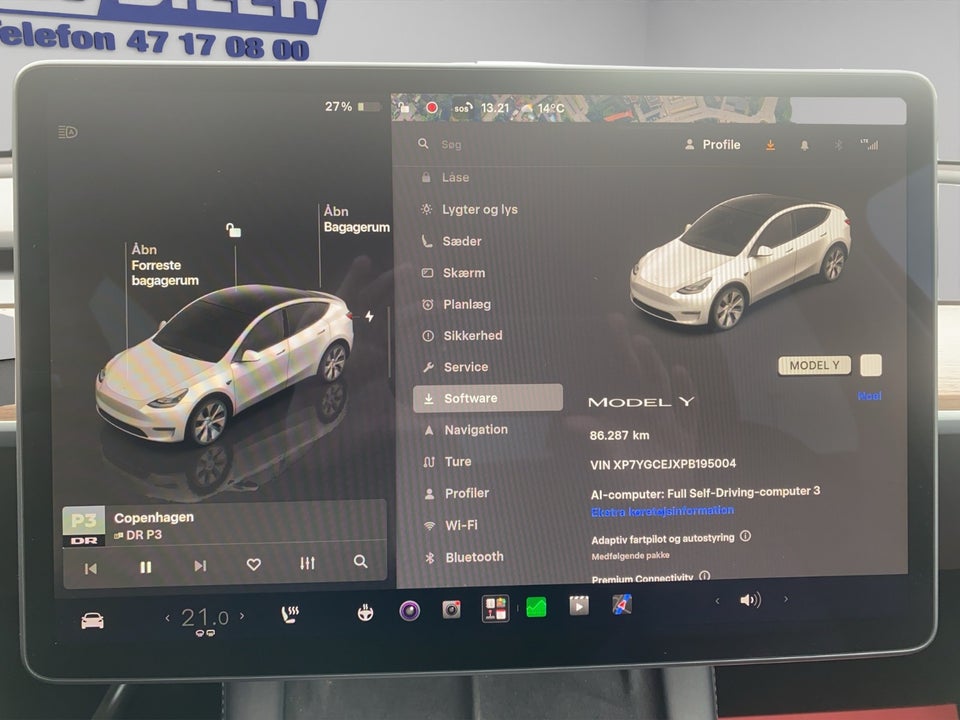Tap the lock icon in status bar
Screen dimensions: 960x720
click(404, 108)
